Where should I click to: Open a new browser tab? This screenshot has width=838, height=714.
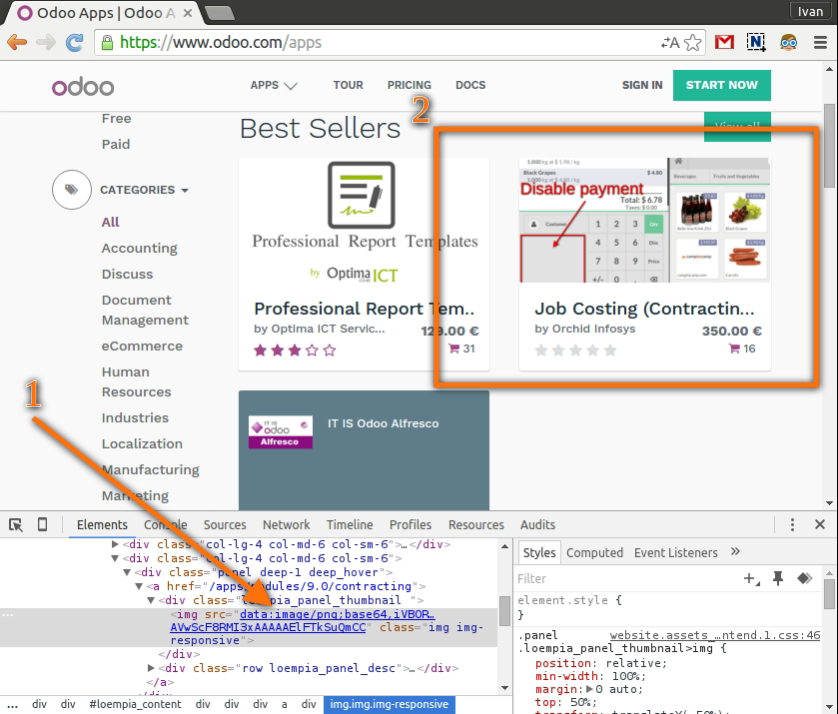(220, 13)
